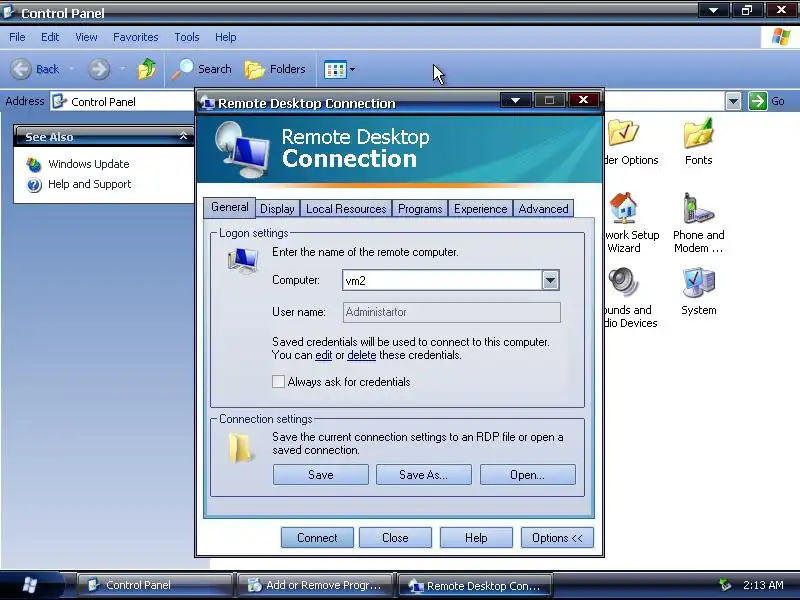Collapse the See Also panel
The image size is (800, 600).
(184, 136)
